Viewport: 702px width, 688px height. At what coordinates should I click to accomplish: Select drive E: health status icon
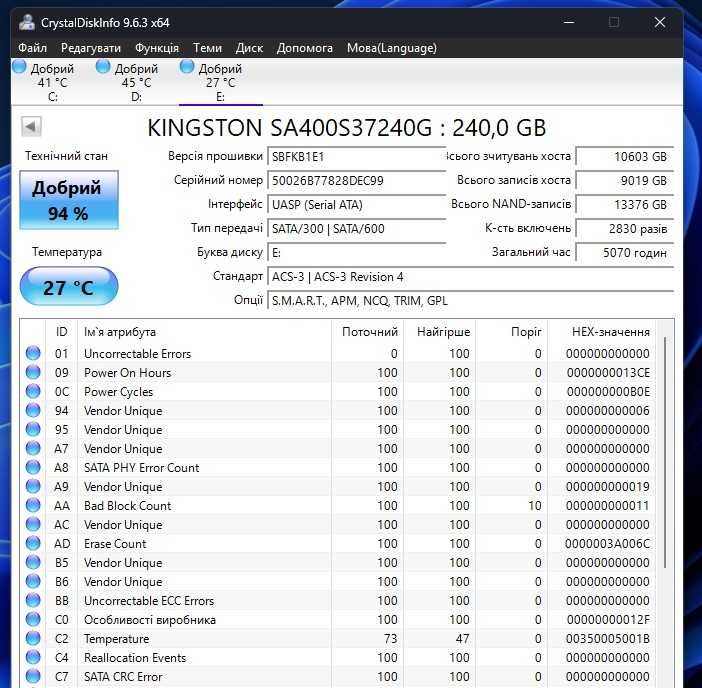point(187,66)
